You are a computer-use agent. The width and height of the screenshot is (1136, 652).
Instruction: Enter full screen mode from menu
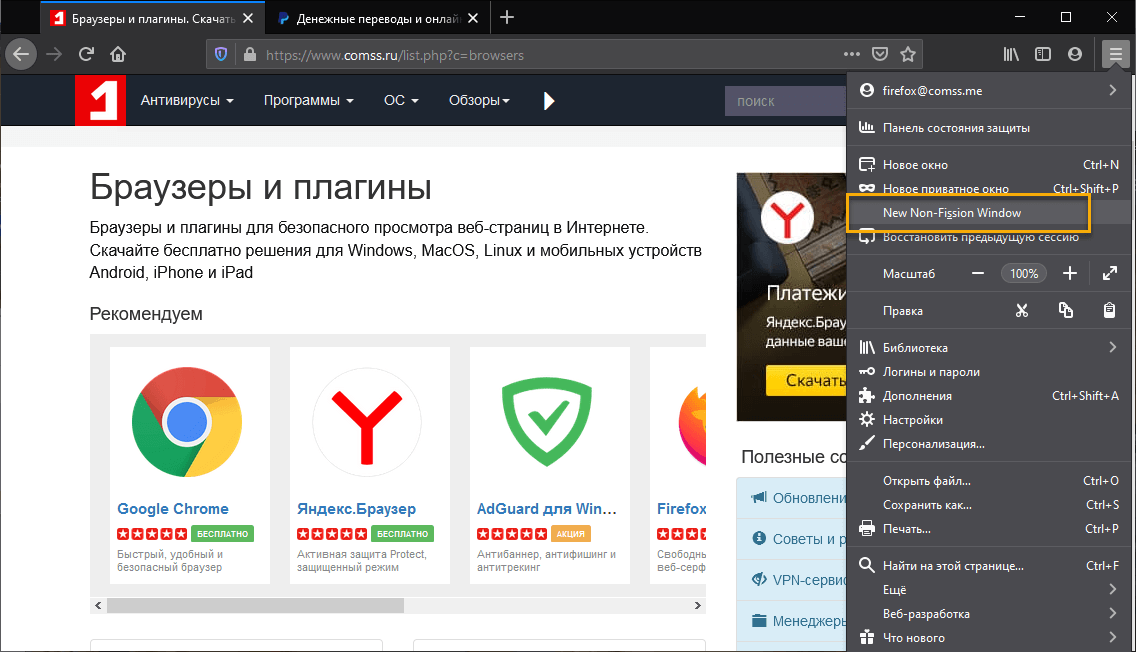click(1110, 274)
